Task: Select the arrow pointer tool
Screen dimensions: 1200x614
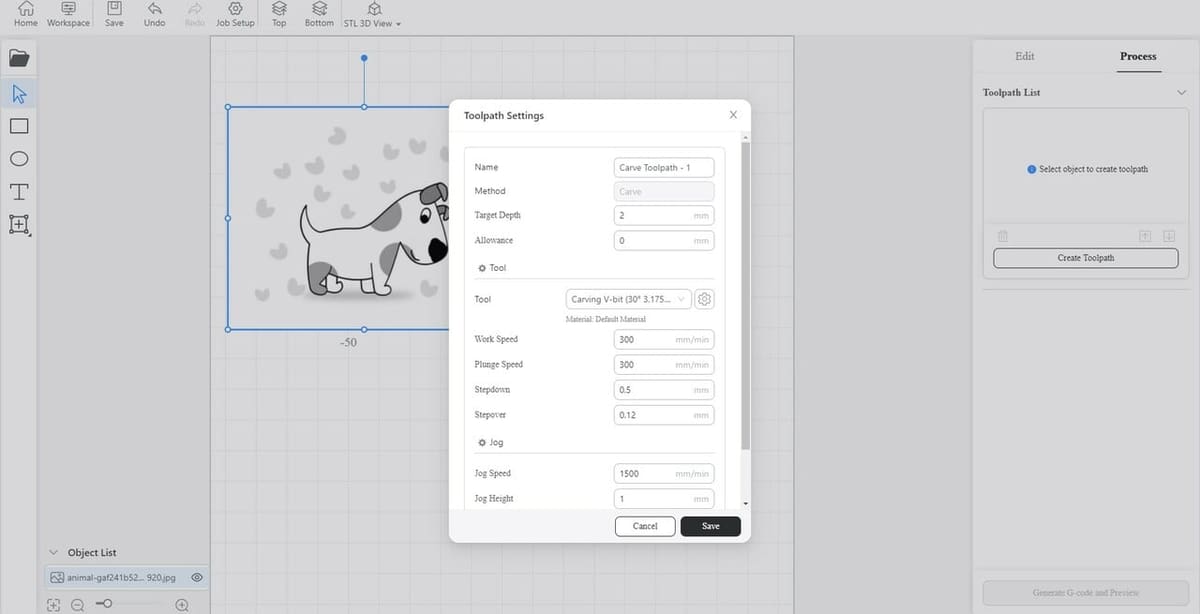Action: pos(19,94)
